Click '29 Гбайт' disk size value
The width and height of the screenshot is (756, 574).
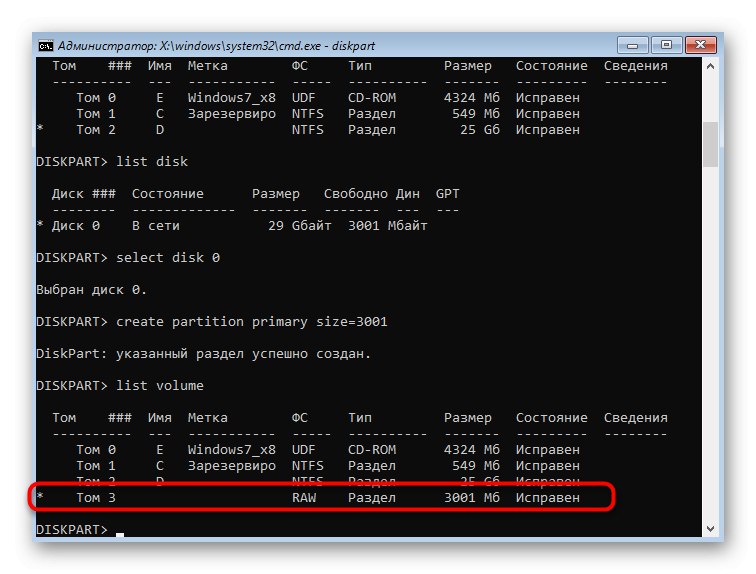pos(299,226)
